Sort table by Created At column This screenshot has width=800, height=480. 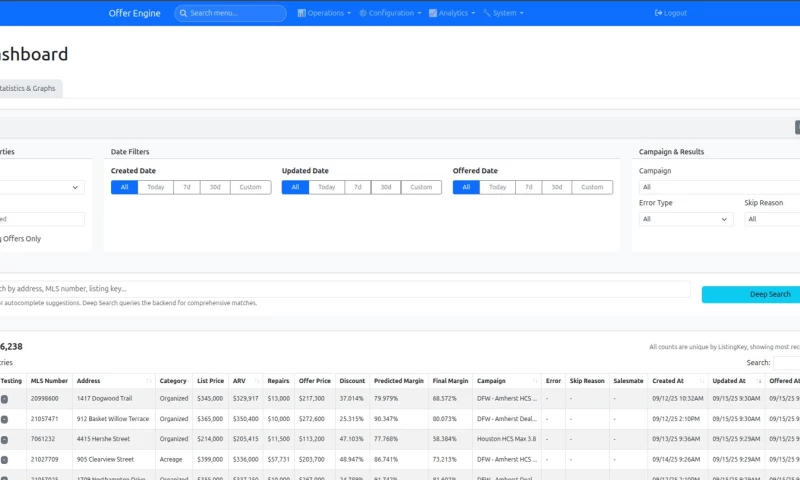678,381
